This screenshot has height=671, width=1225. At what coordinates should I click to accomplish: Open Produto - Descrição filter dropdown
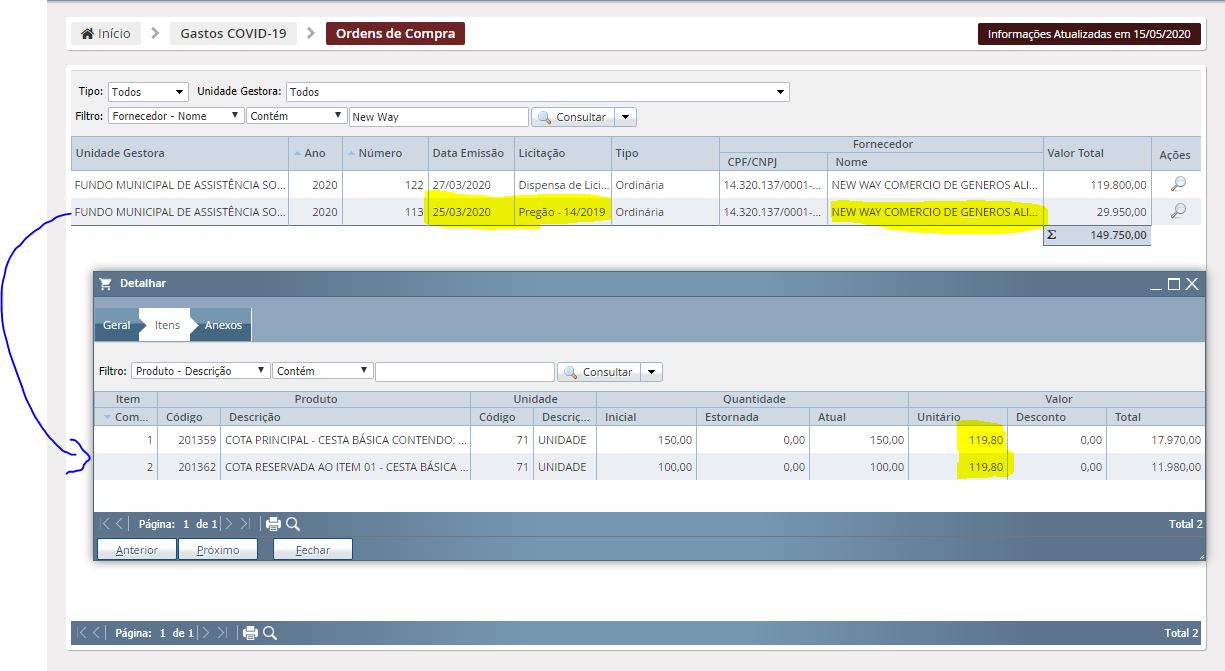click(200, 371)
